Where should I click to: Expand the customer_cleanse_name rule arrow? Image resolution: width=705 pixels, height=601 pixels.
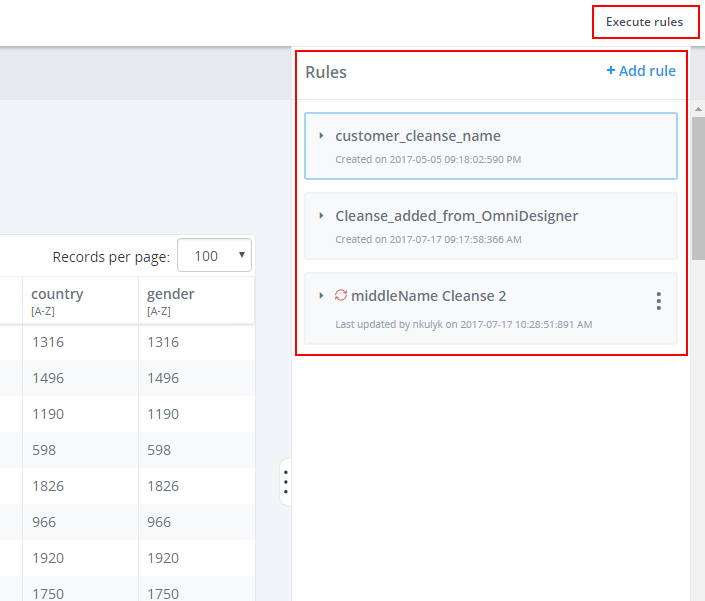click(x=321, y=135)
